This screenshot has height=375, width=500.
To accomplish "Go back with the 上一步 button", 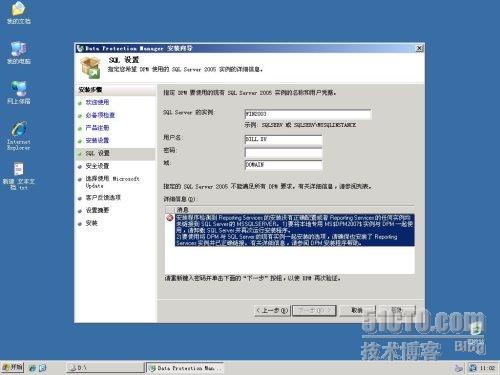I will click(272, 311).
